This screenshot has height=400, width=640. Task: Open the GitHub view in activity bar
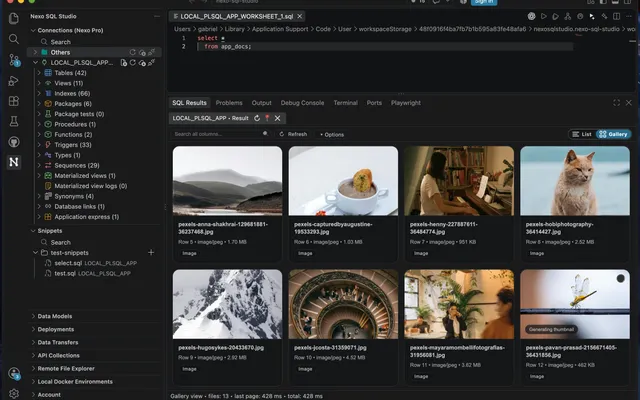pyautogui.click(x=13, y=142)
